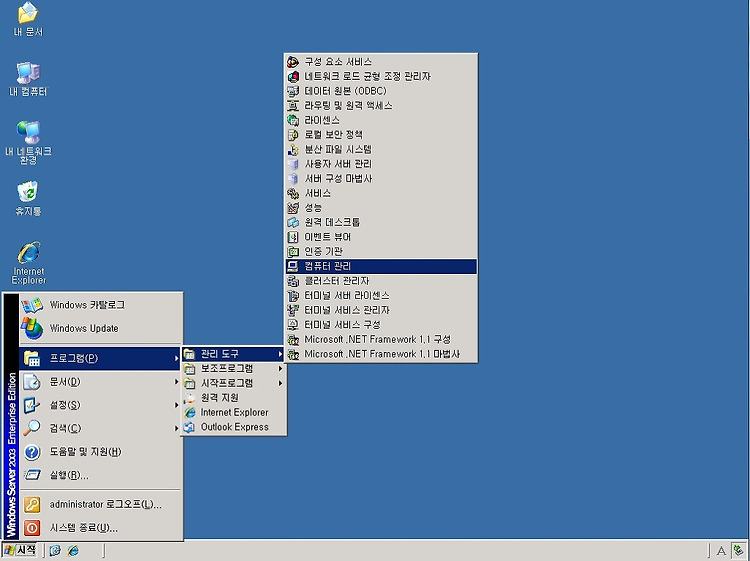Choose administrator 로그오프(L)... entry
Screen dimensions: 750x561
(101, 505)
